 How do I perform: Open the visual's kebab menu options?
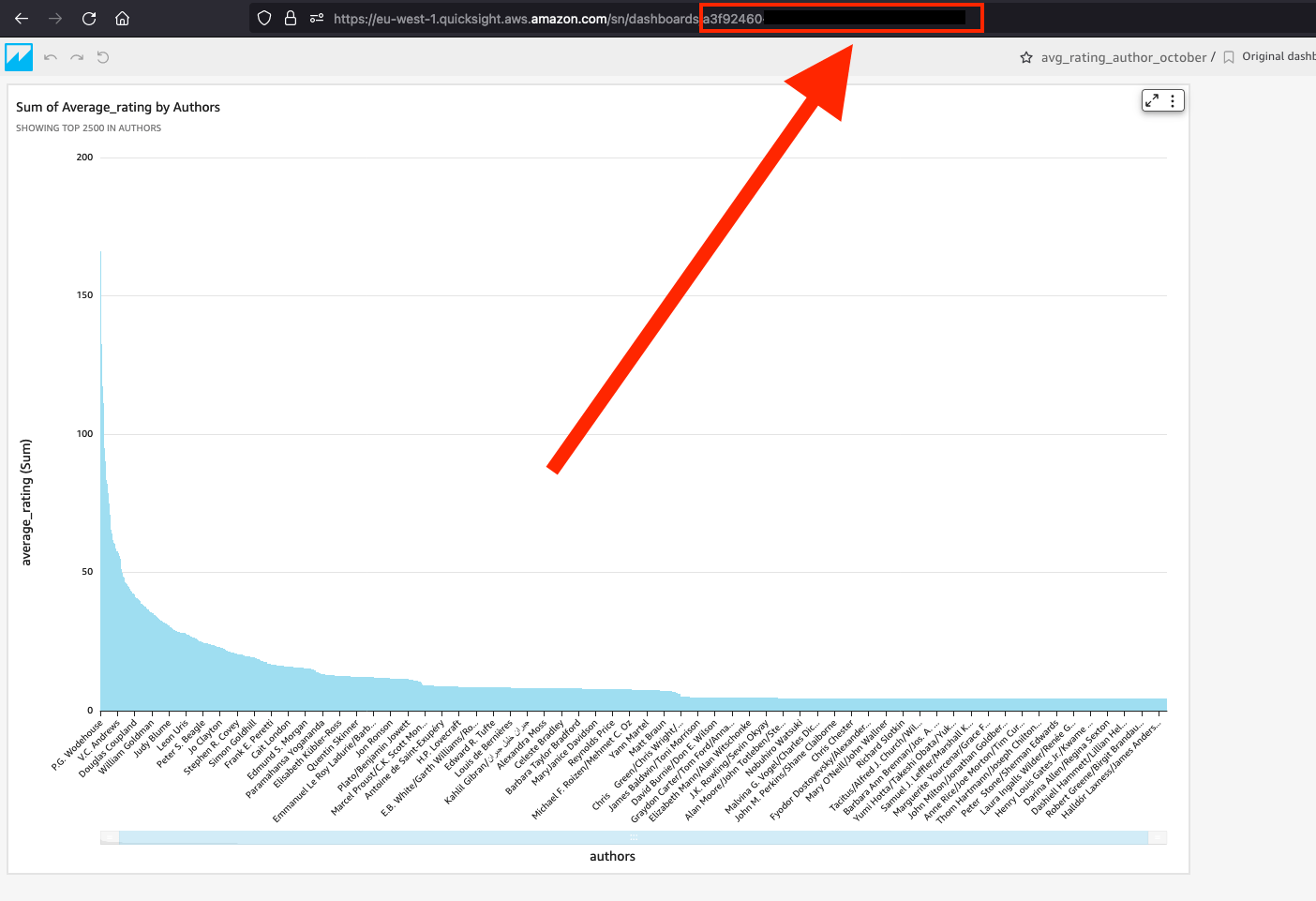pyautogui.click(x=1172, y=99)
